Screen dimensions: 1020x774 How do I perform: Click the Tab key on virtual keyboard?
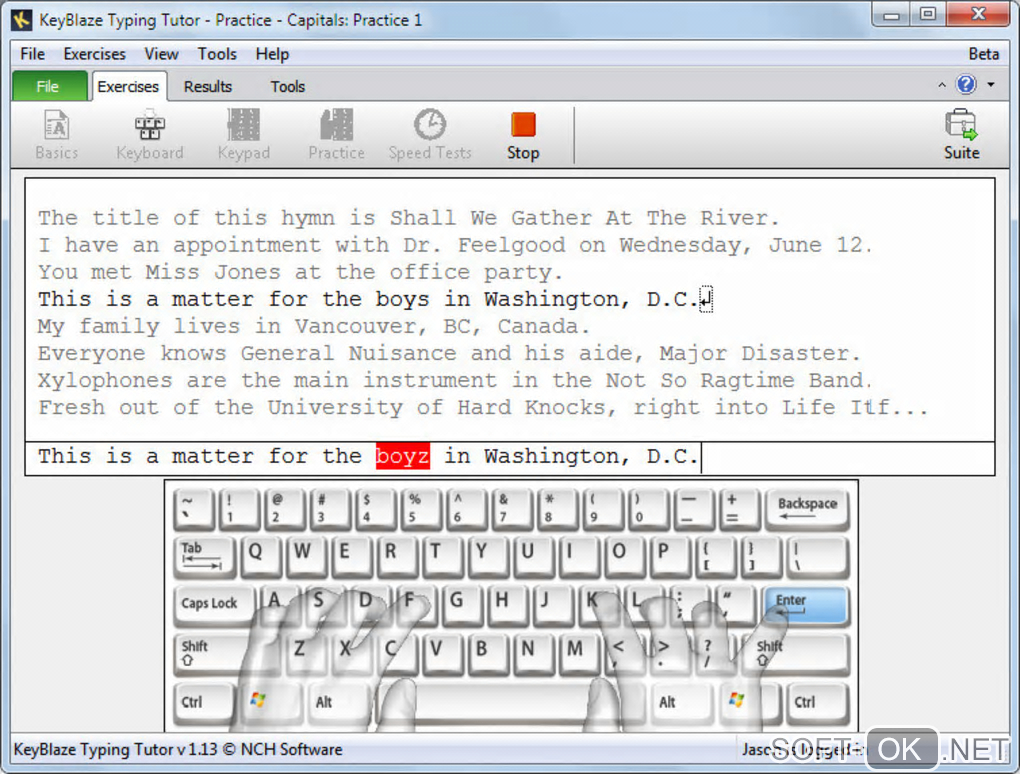(x=204, y=557)
